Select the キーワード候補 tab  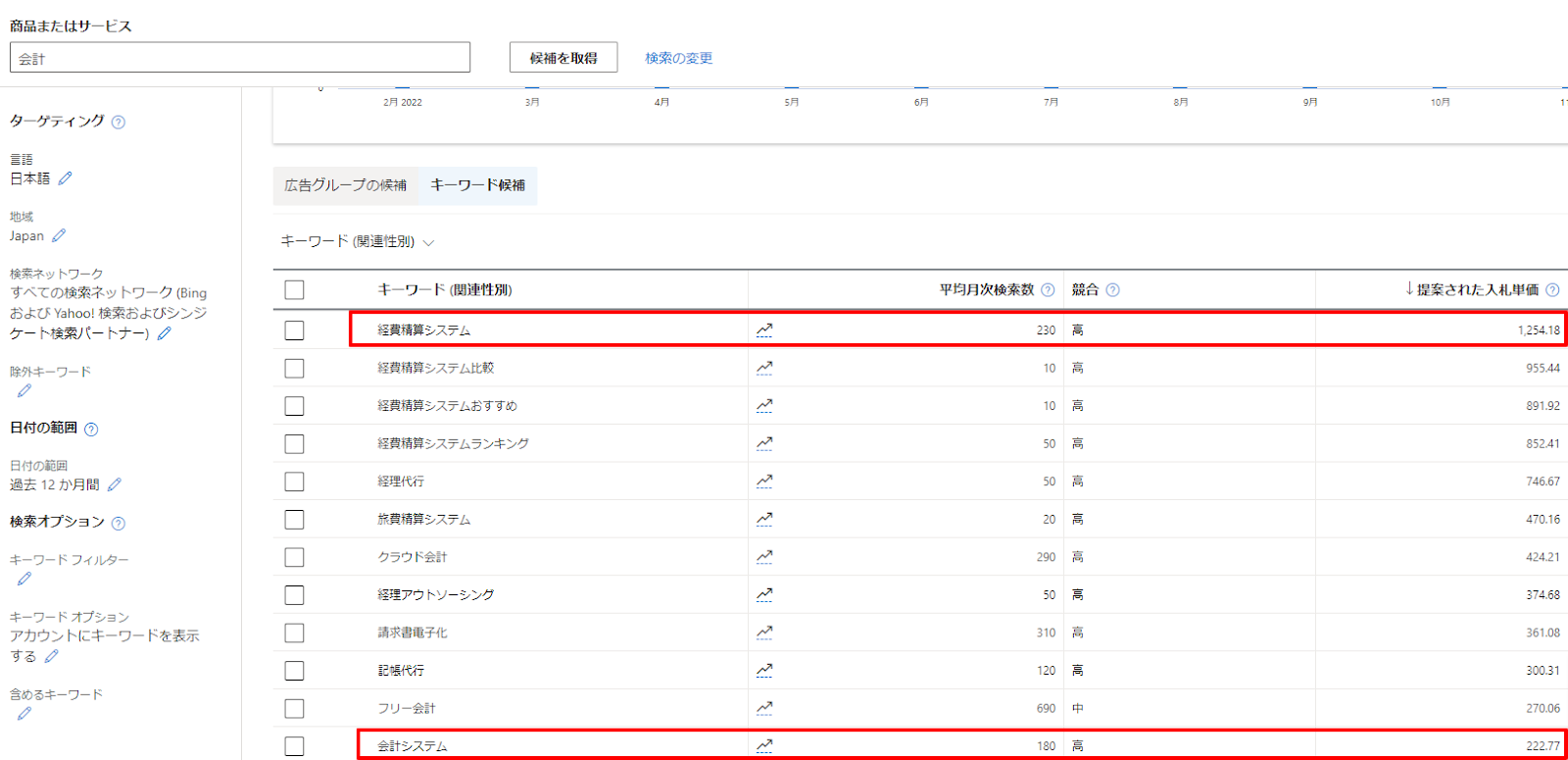coord(478,185)
